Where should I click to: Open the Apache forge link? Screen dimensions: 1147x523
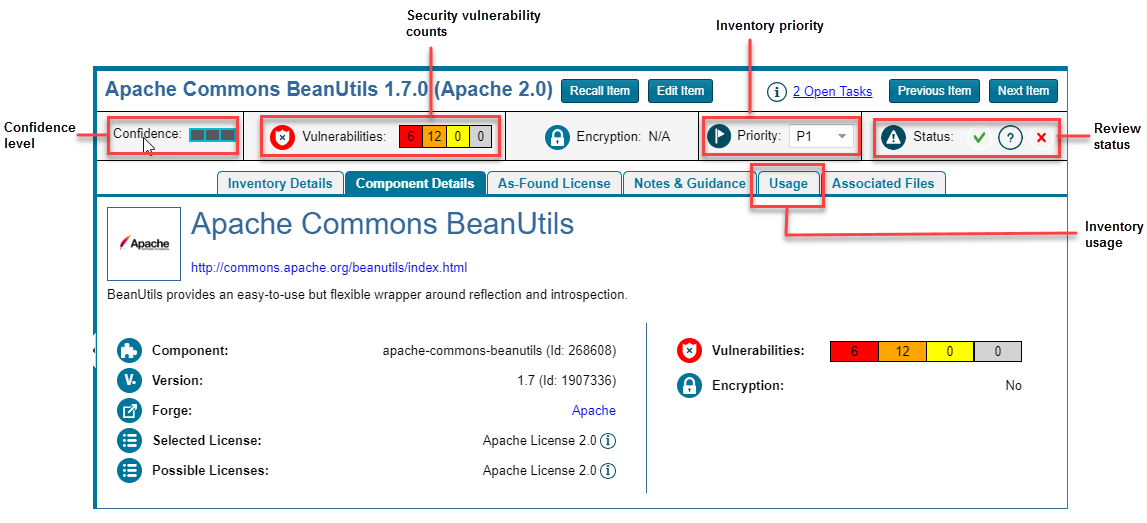click(594, 411)
